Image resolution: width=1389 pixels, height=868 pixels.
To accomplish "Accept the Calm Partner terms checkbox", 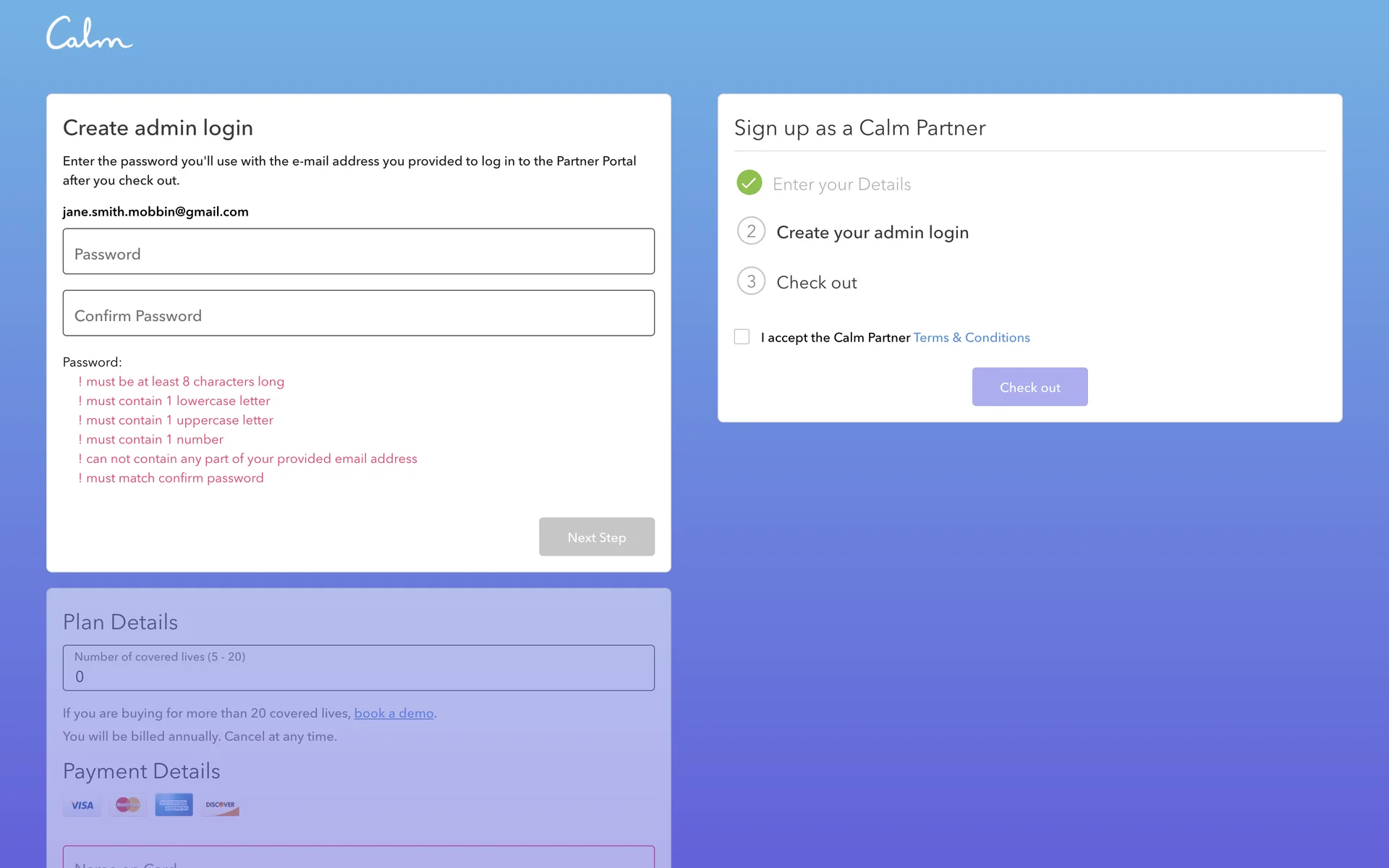I will coord(742,337).
